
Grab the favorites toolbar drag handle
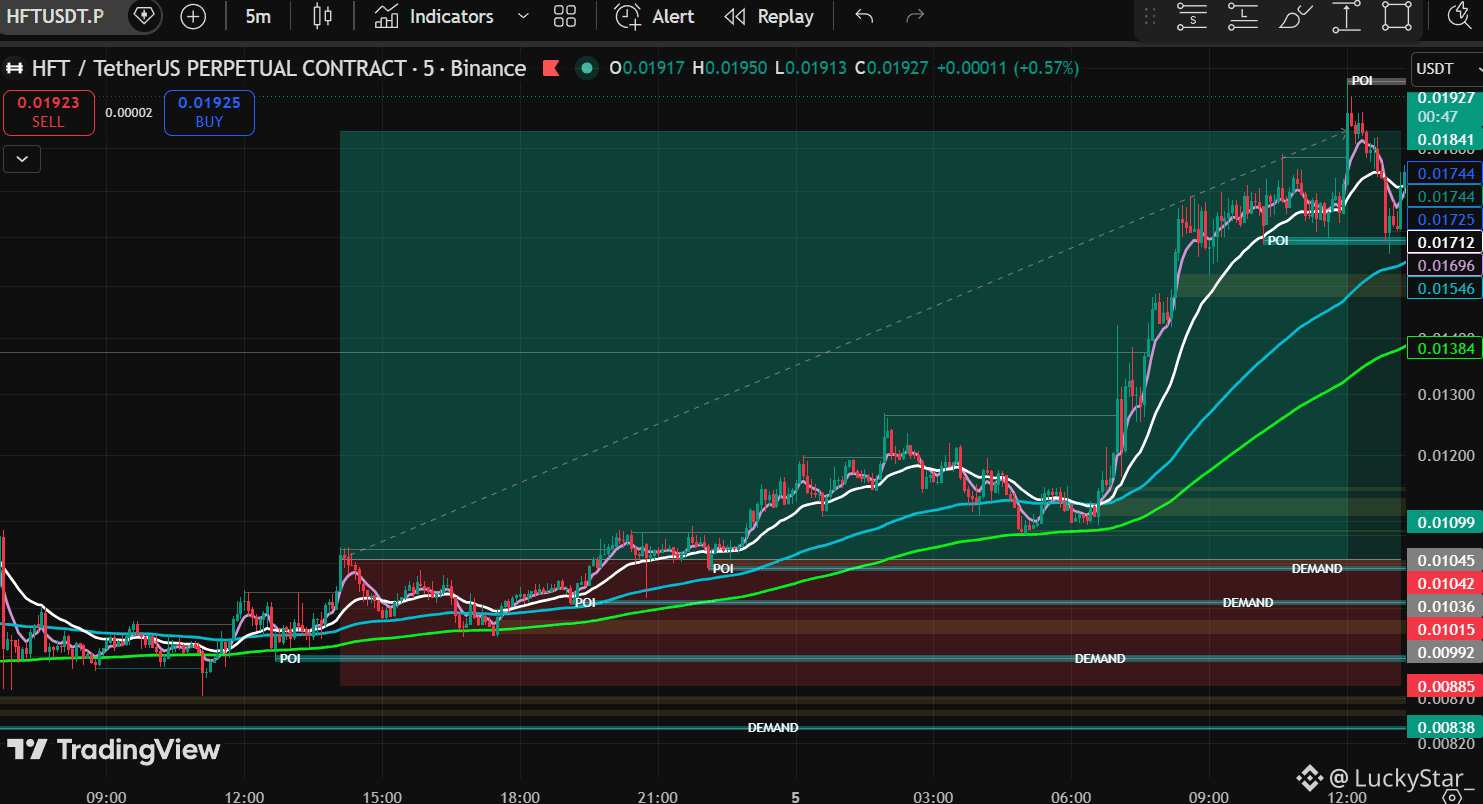1150,17
